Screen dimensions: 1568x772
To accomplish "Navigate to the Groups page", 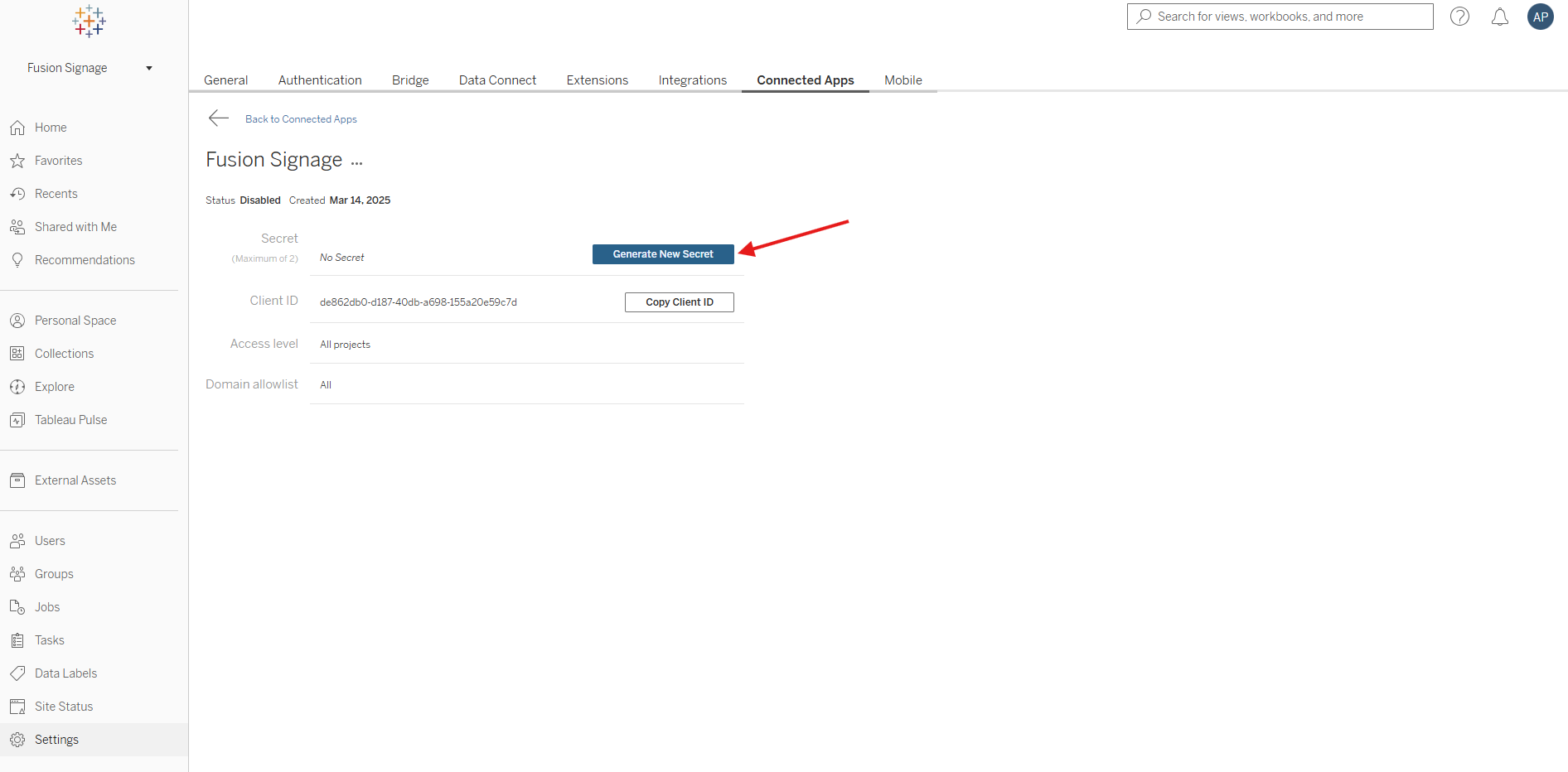I will tap(54, 574).
